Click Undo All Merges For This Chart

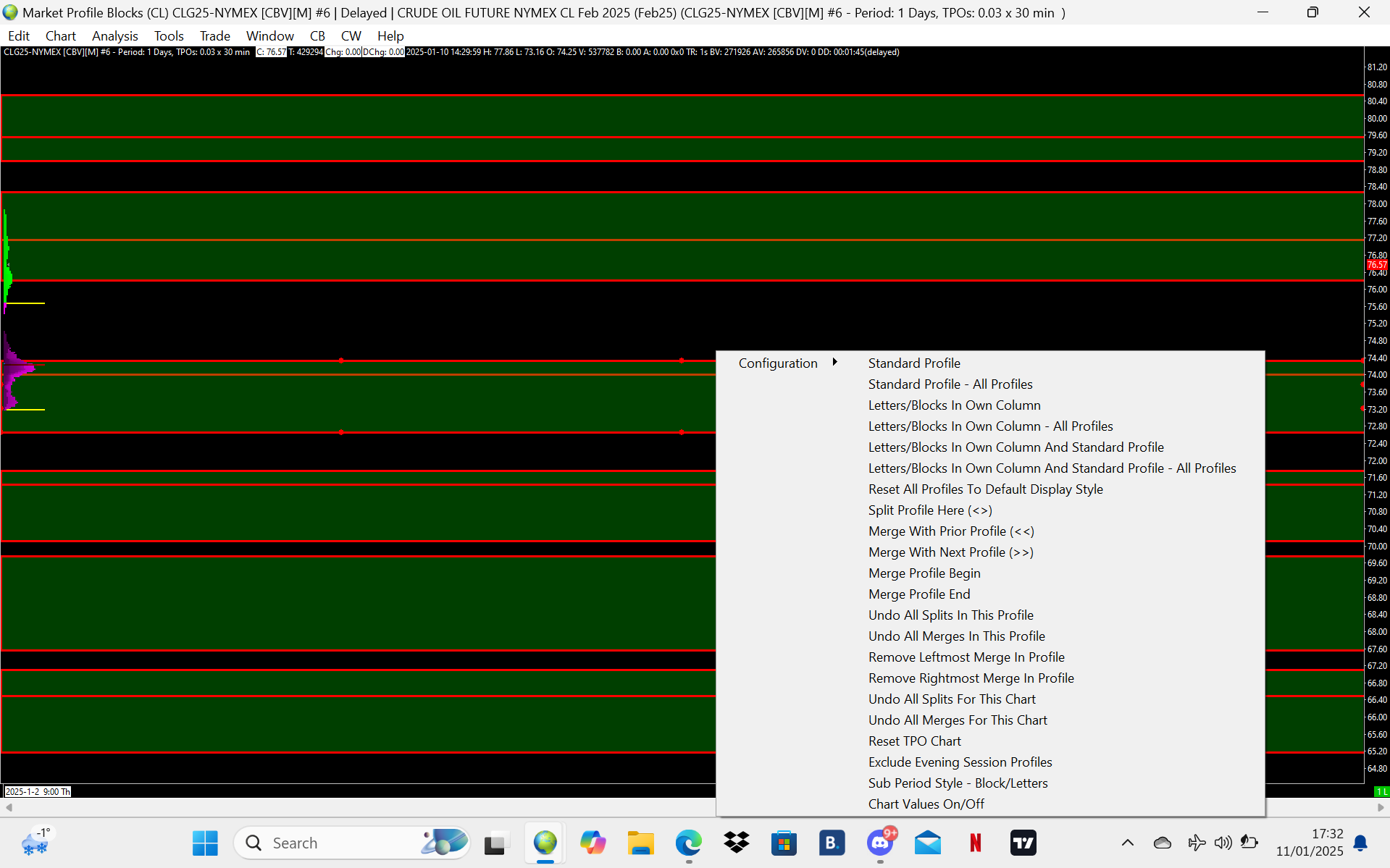pos(958,720)
